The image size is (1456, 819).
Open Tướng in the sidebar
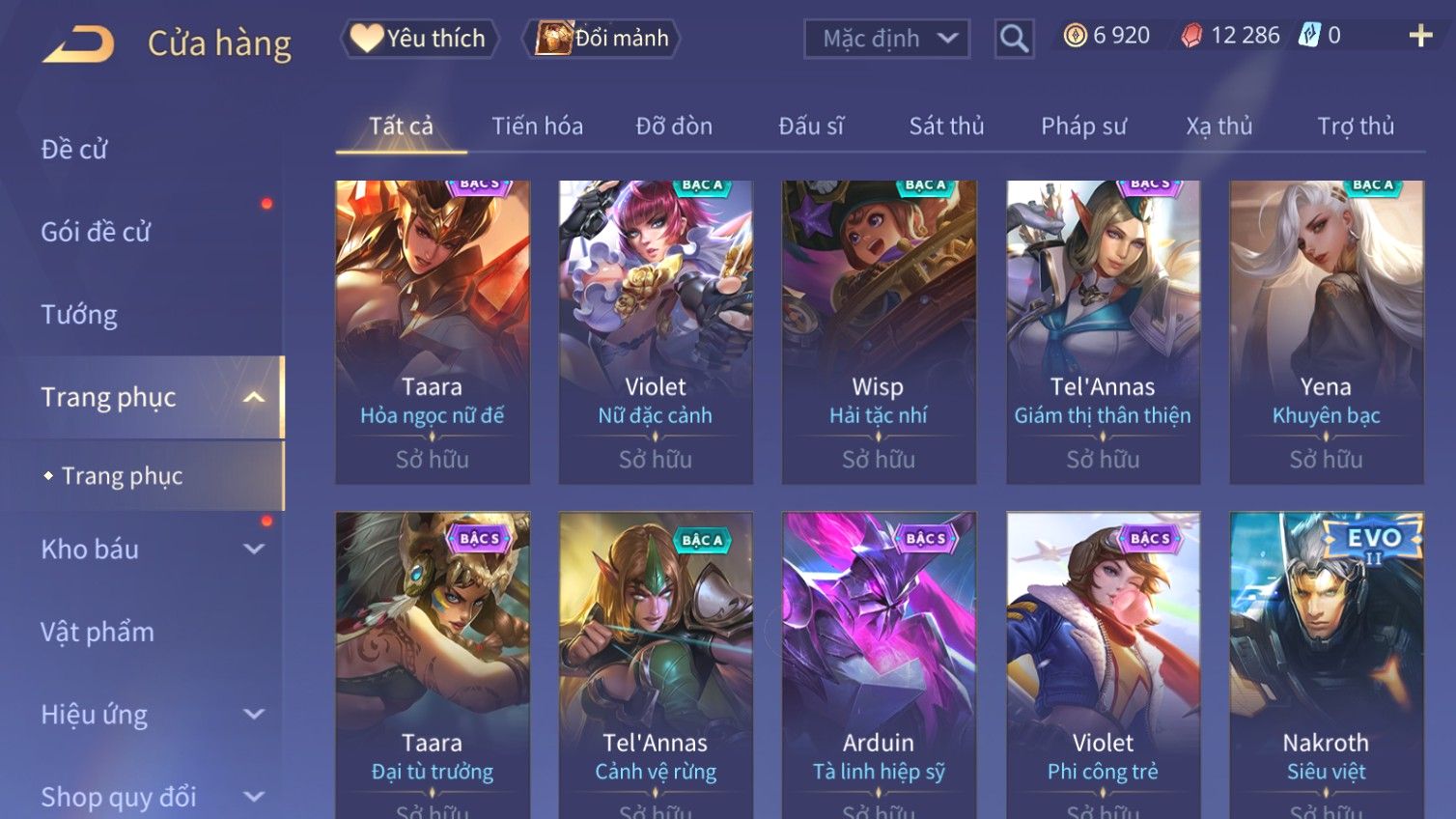[x=79, y=315]
